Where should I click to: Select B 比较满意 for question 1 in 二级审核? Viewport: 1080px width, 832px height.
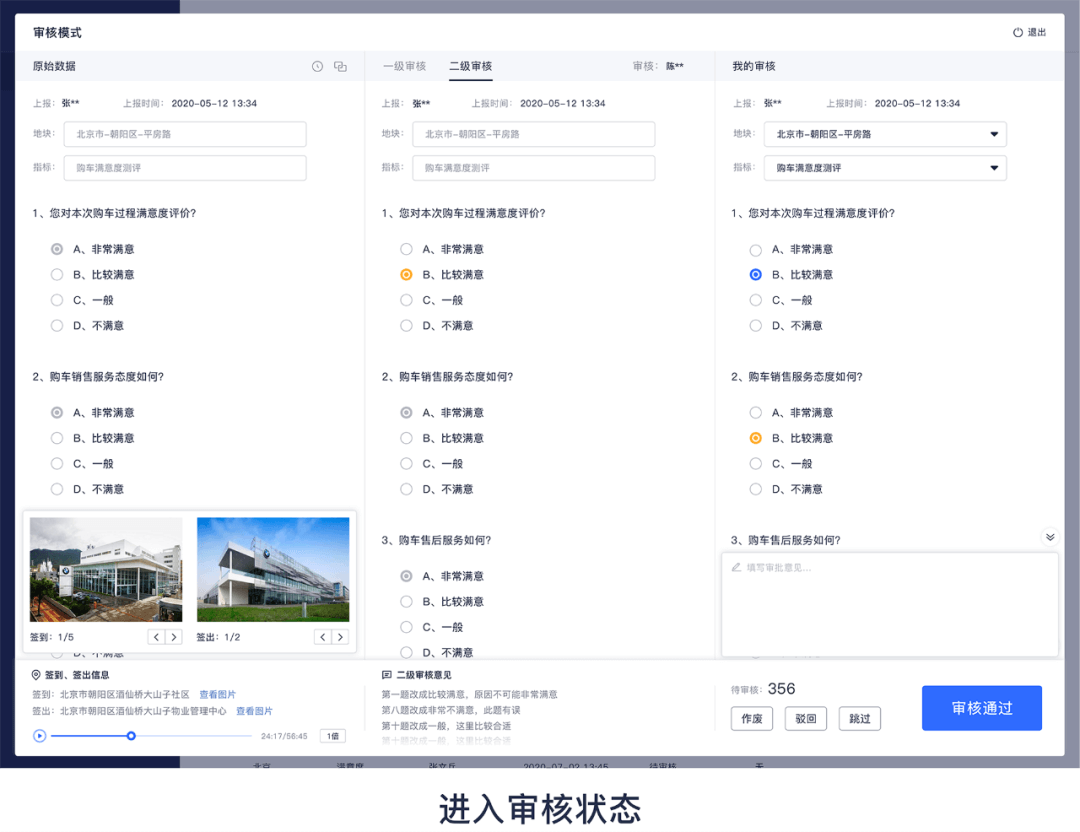click(x=406, y=275)
